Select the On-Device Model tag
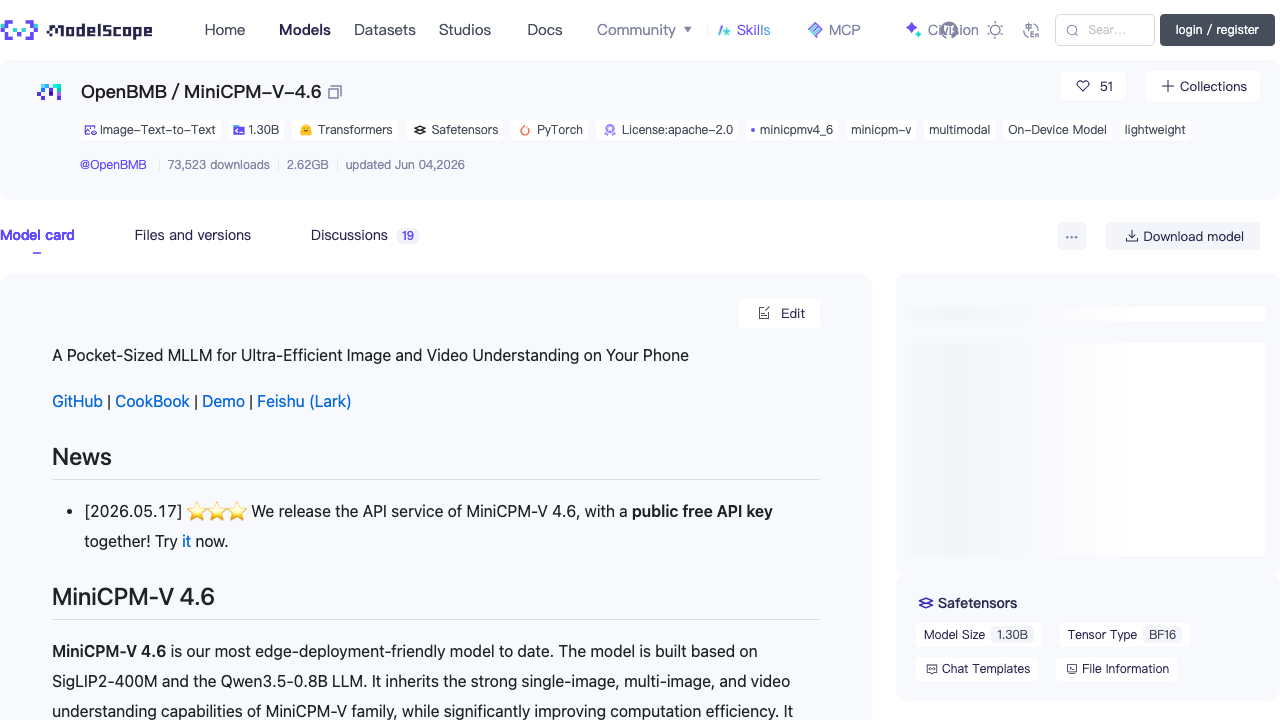 [x=1057, y=130]
